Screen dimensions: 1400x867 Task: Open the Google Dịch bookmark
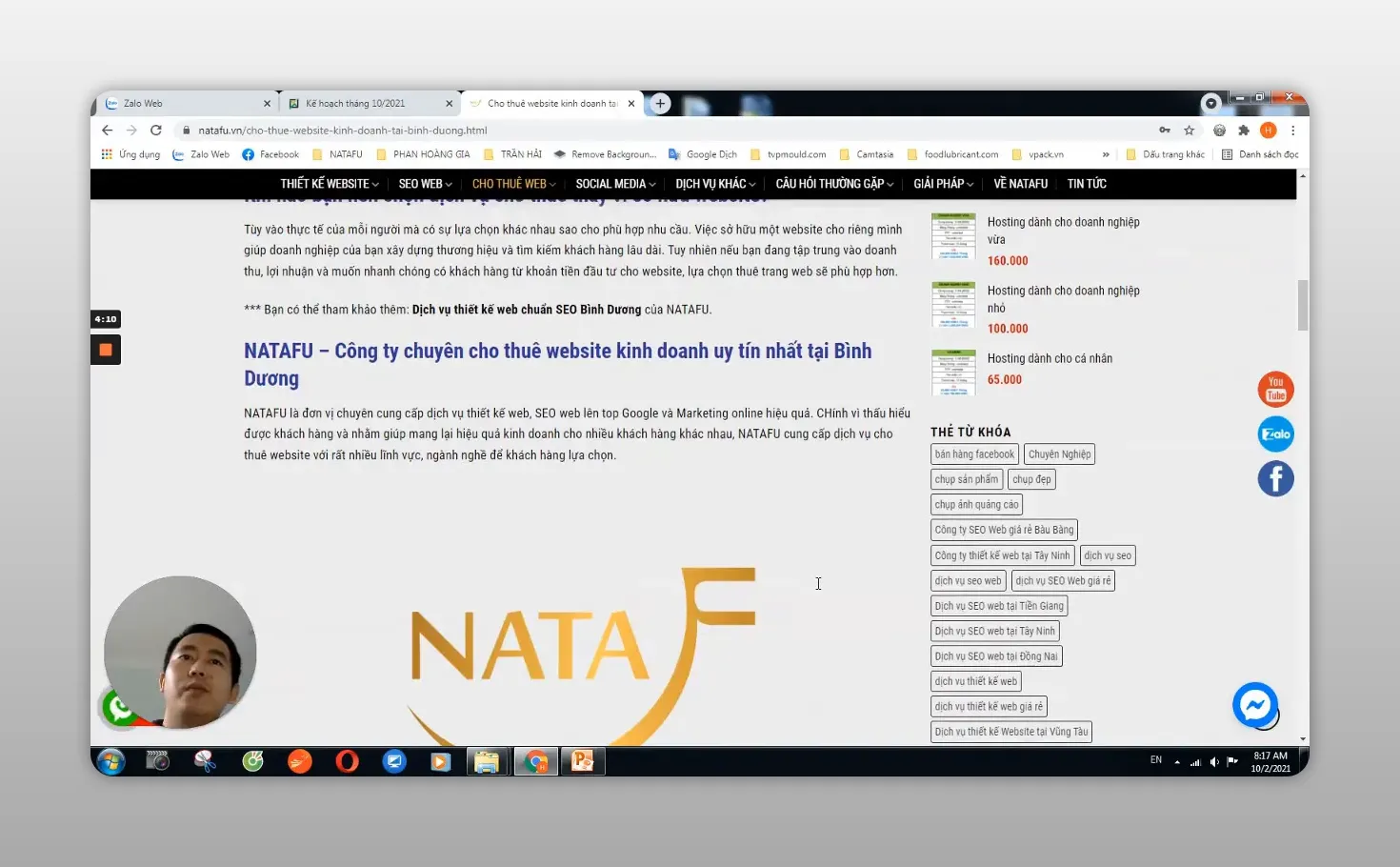(703, 154)
